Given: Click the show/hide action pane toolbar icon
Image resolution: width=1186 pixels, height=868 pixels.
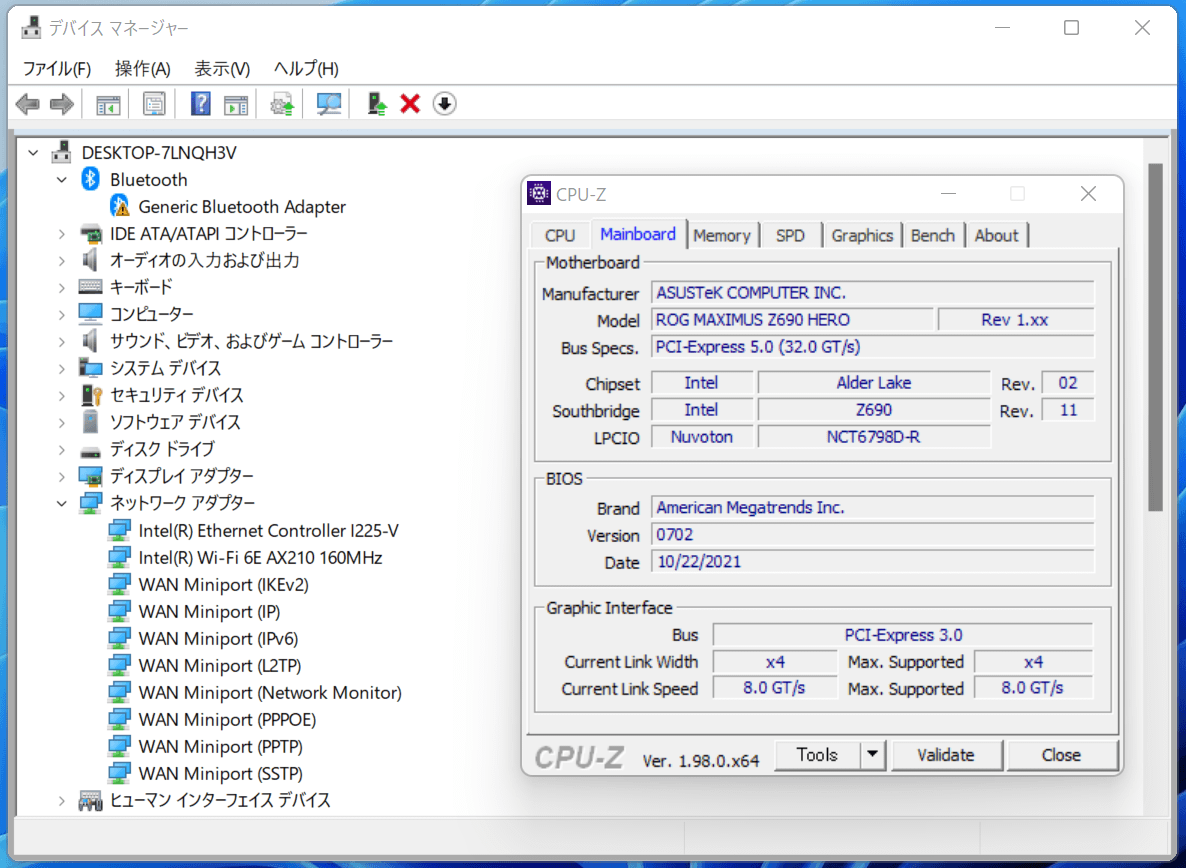Looking at the screenshot, I should 236,104.
